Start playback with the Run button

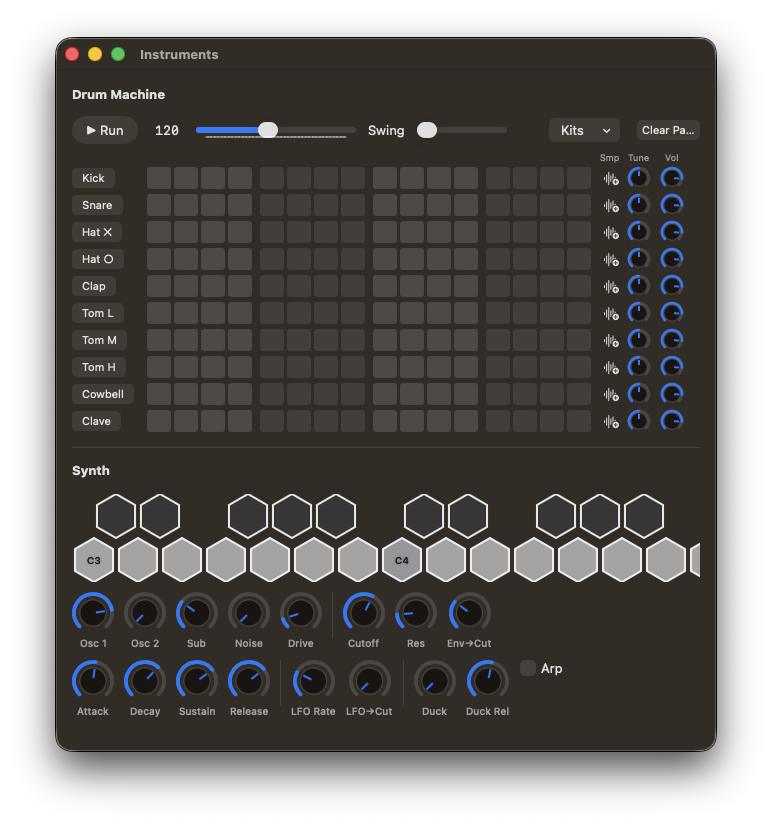coord(105,130)
